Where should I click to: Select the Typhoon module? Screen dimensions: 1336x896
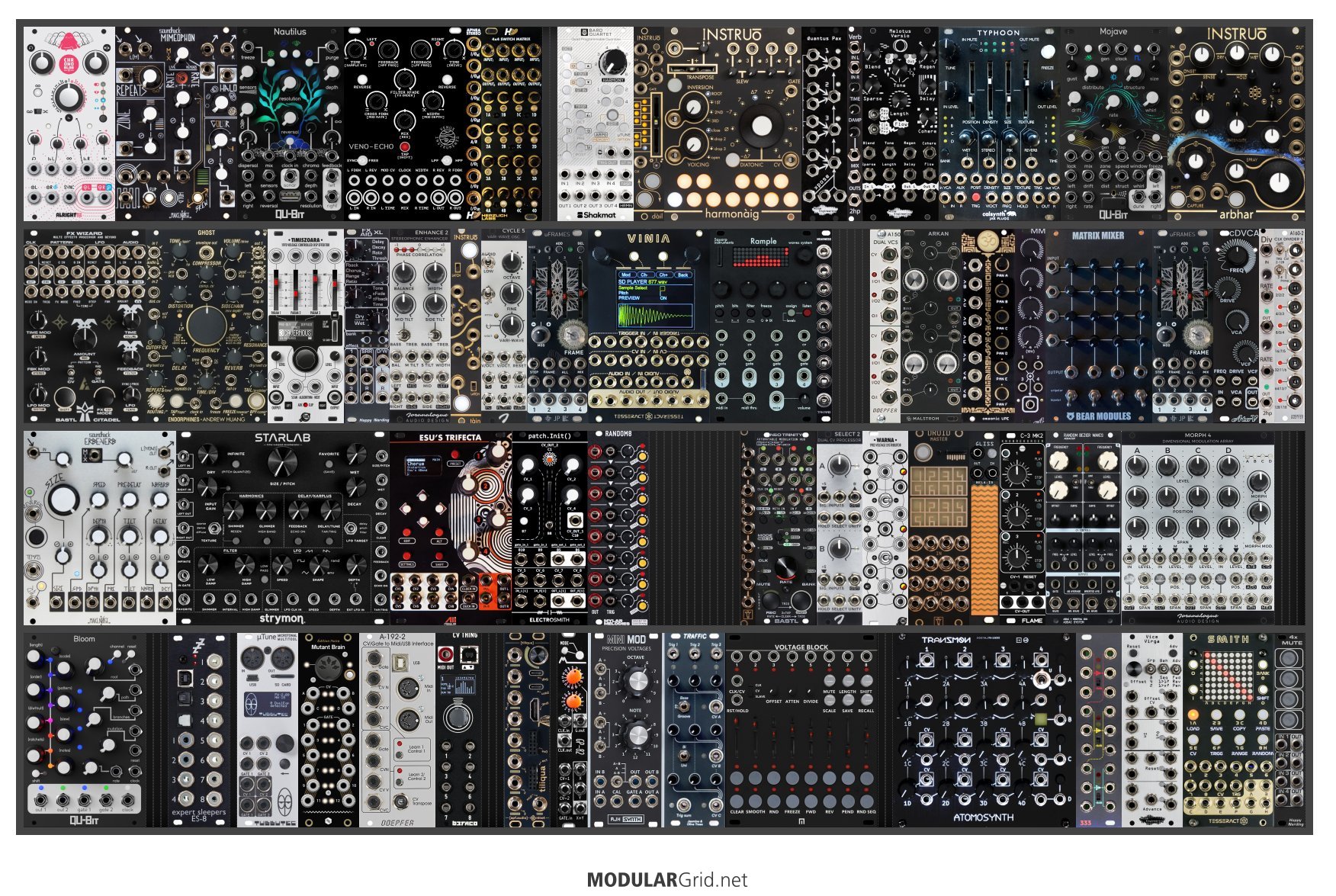tap(1000, 124)
